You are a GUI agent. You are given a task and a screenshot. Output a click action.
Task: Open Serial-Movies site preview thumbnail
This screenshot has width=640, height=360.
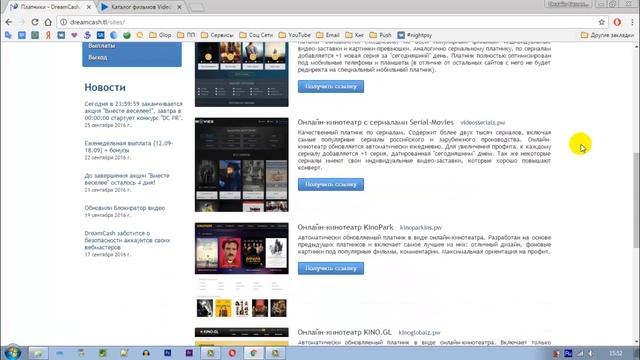[x=242, y=165]
